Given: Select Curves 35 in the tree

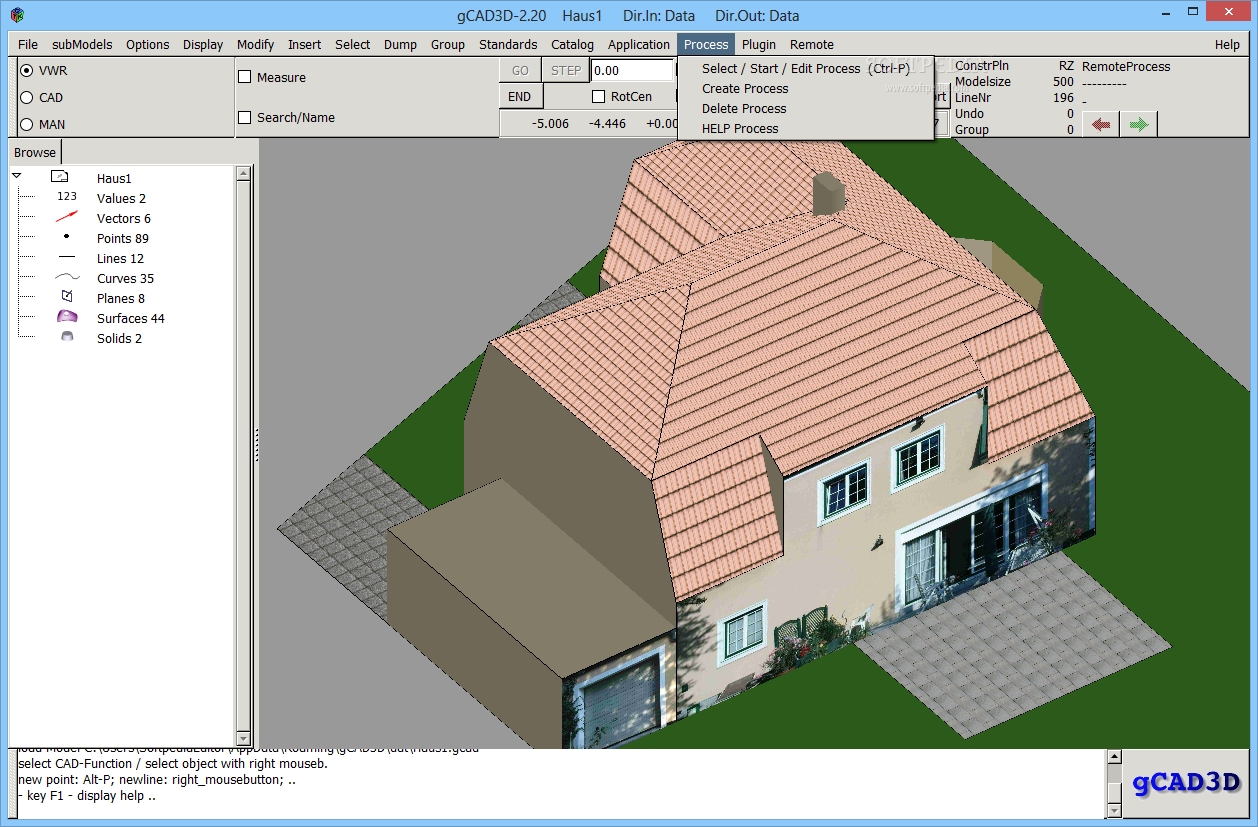Looking at the screenshot, I should point(125,278).
